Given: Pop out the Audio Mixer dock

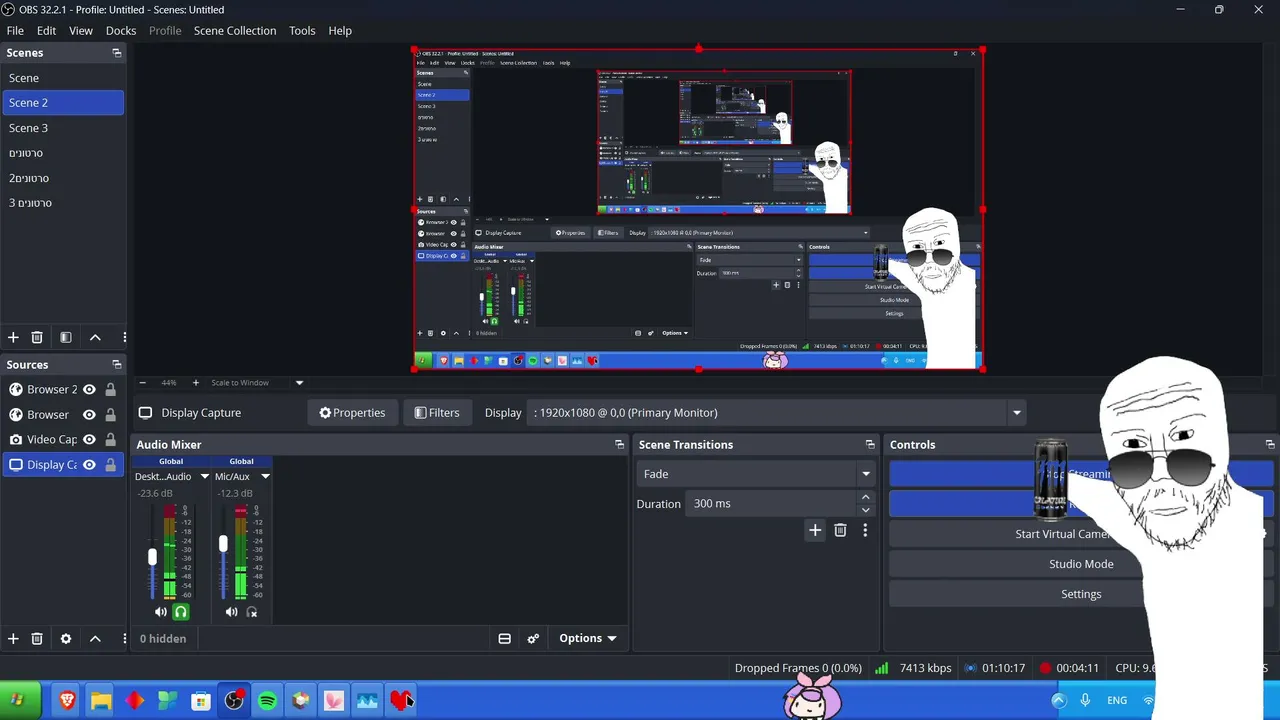Looking at the screenshot, I should (619, 445).
